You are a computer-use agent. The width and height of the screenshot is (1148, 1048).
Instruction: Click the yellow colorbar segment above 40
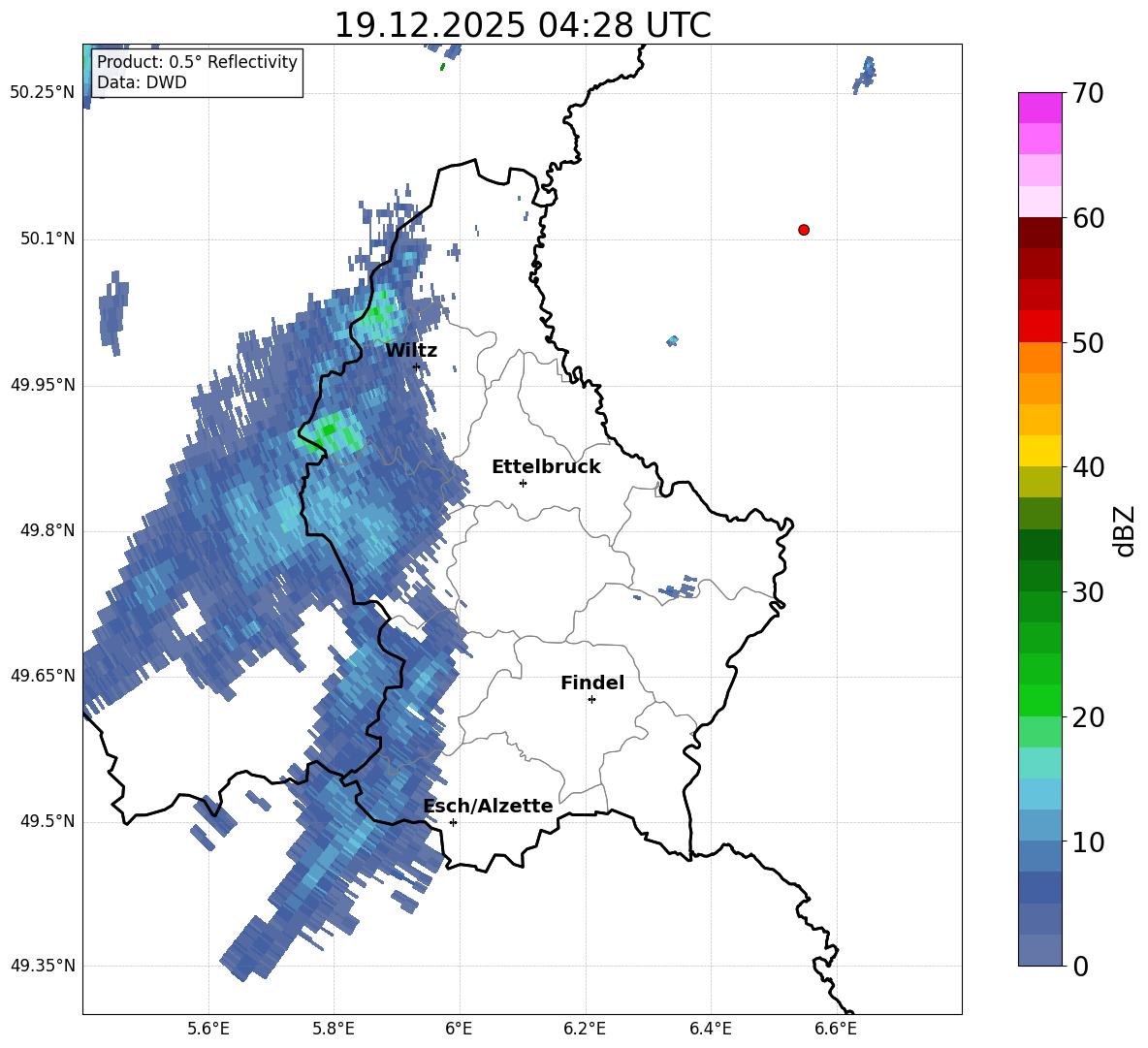point(1039,452)
